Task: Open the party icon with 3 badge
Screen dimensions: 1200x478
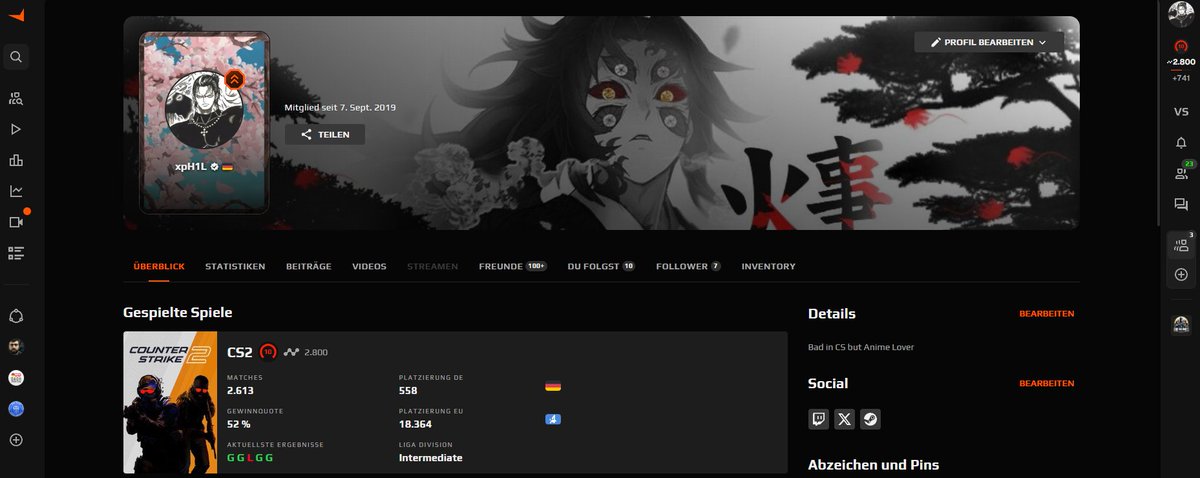Action: (1181, 245)
